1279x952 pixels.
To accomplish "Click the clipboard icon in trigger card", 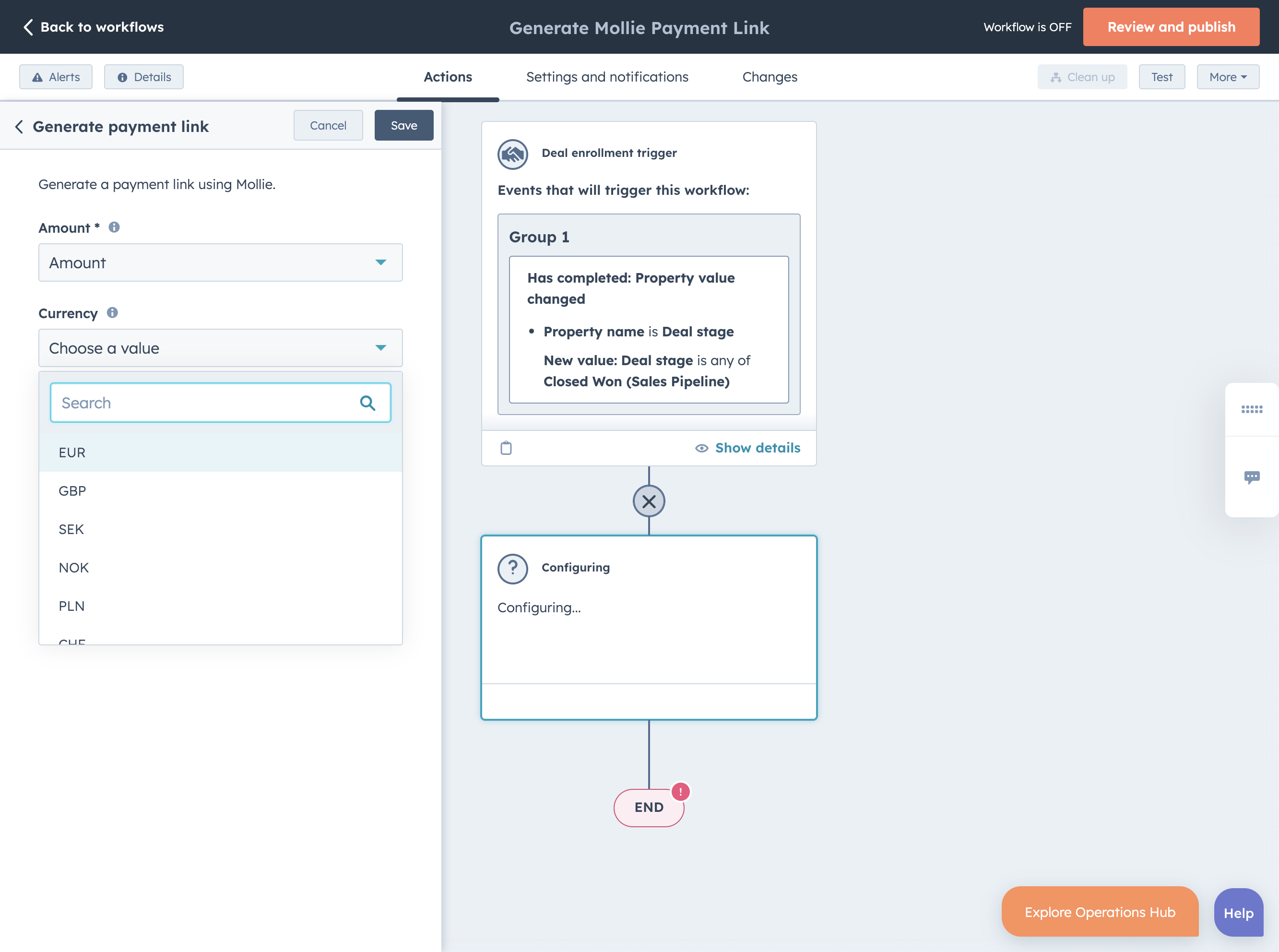I will coord(506,448).
